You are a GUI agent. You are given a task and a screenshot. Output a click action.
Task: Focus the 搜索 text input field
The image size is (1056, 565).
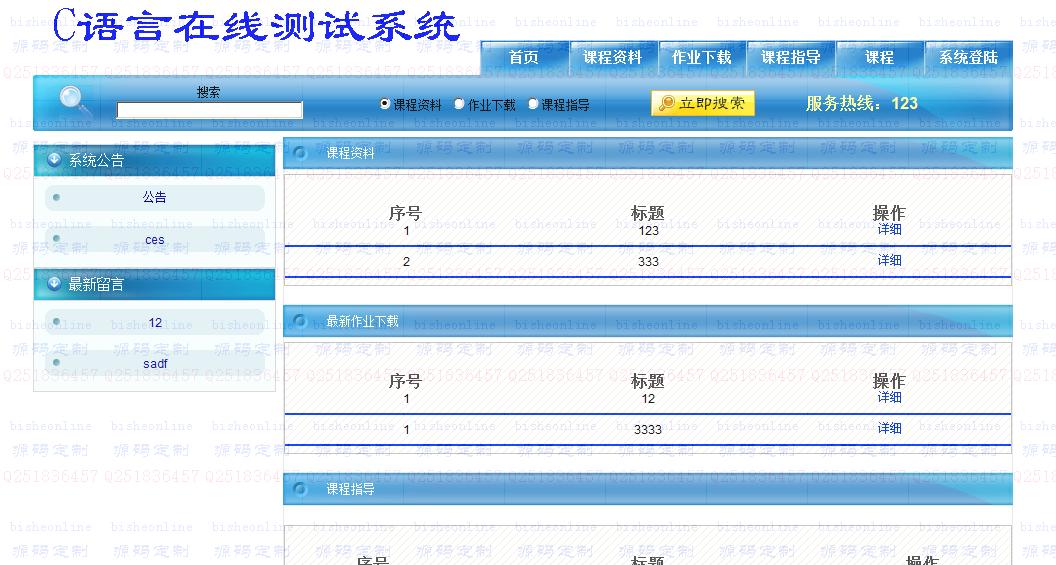click(x=209, y=110)
